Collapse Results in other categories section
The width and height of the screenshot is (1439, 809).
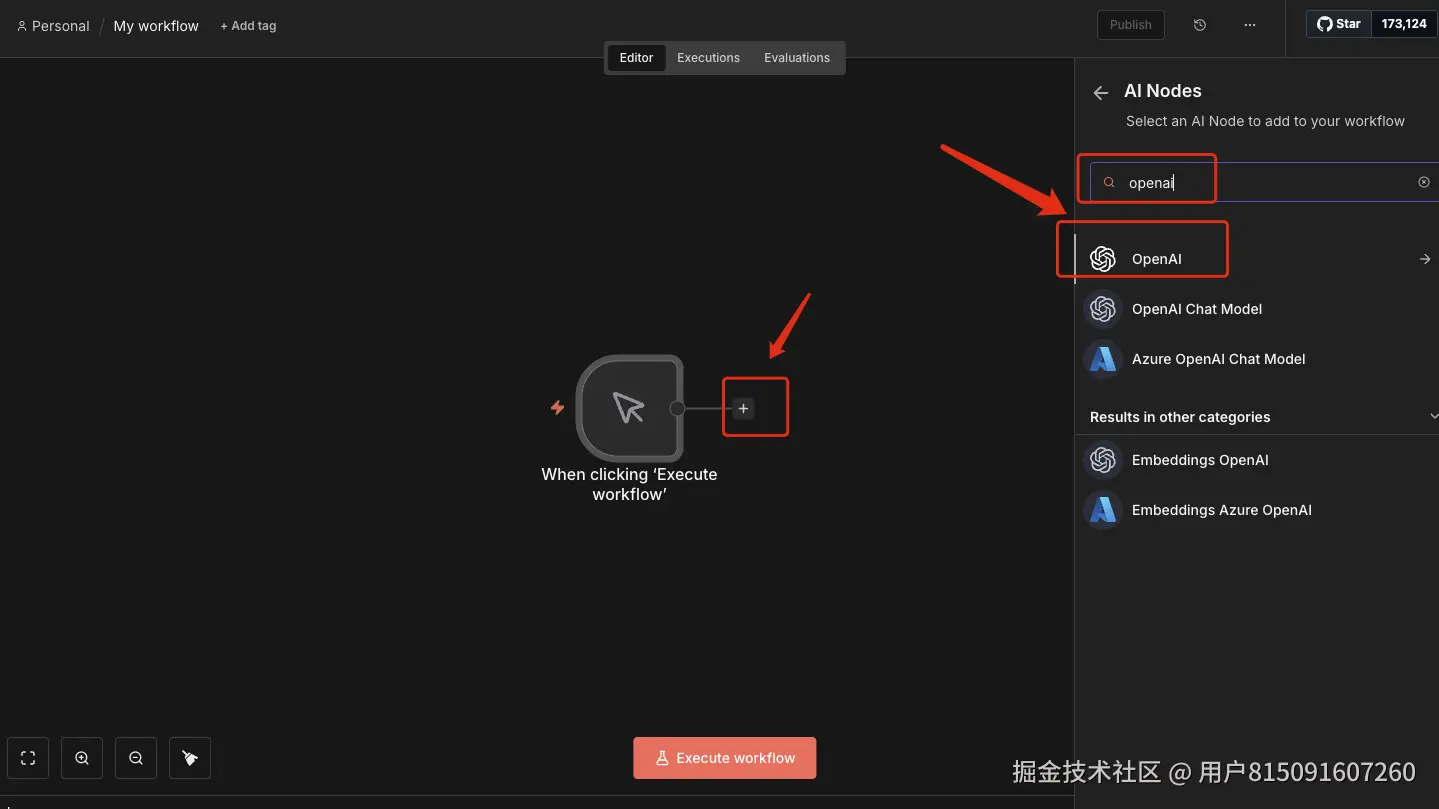click(1433, 416)
